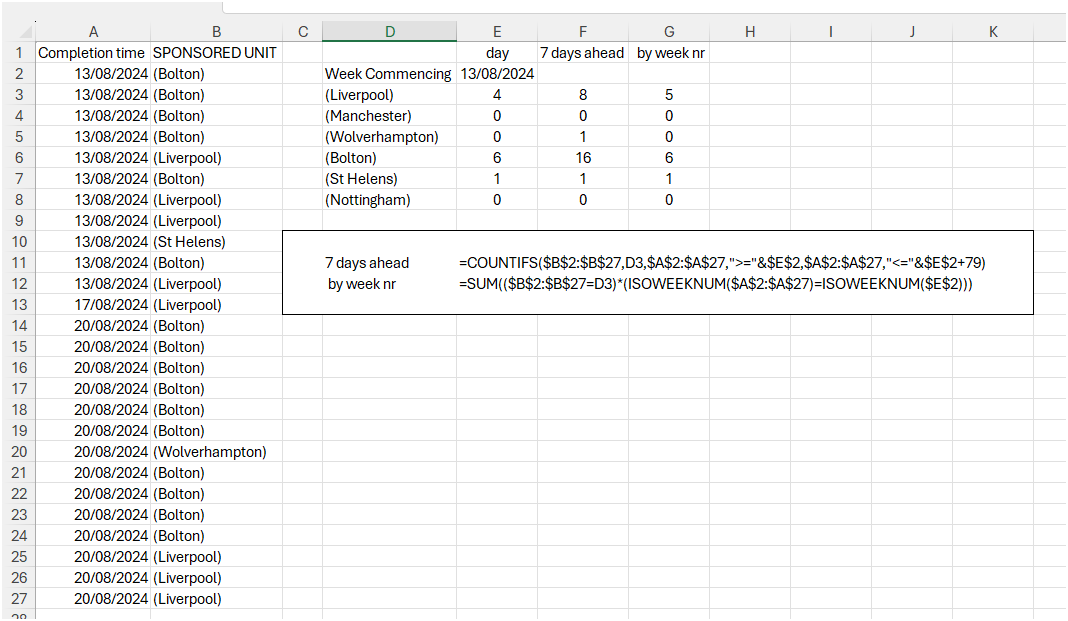Select cell E2 with date 13/08/2024
This screenshot has width=1068, height=621.
pyautogui.click(x=497, y=74)
